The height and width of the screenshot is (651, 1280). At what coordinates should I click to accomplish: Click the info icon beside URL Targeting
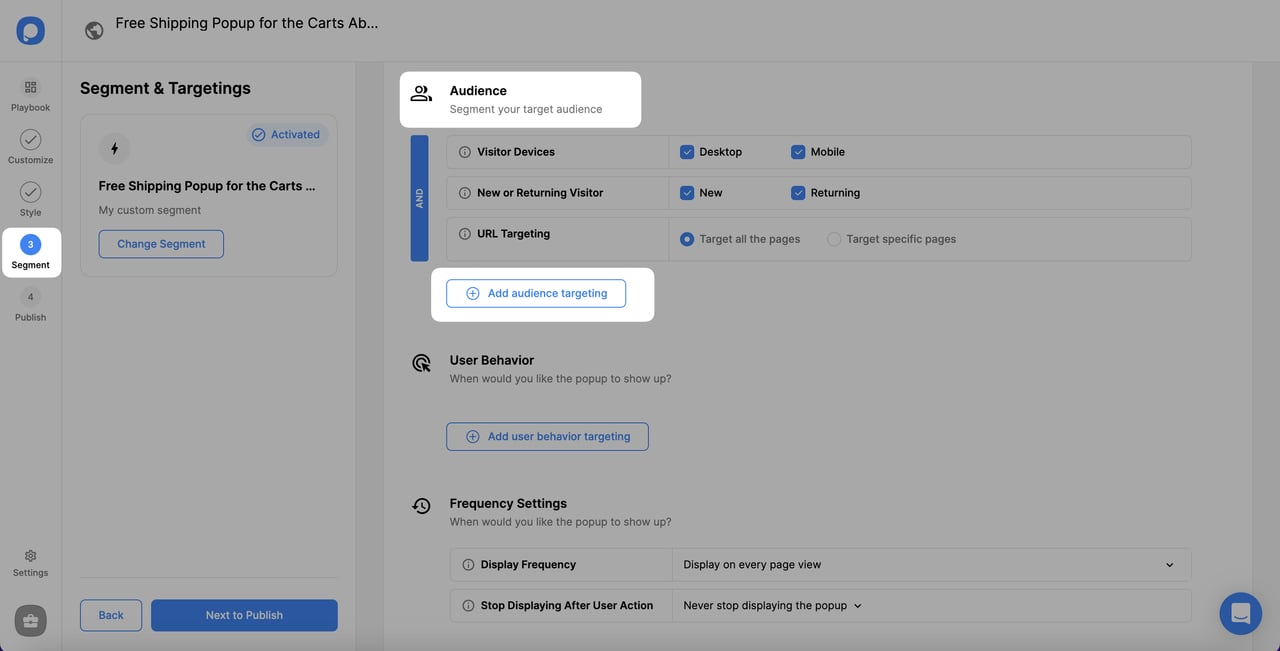464,234
